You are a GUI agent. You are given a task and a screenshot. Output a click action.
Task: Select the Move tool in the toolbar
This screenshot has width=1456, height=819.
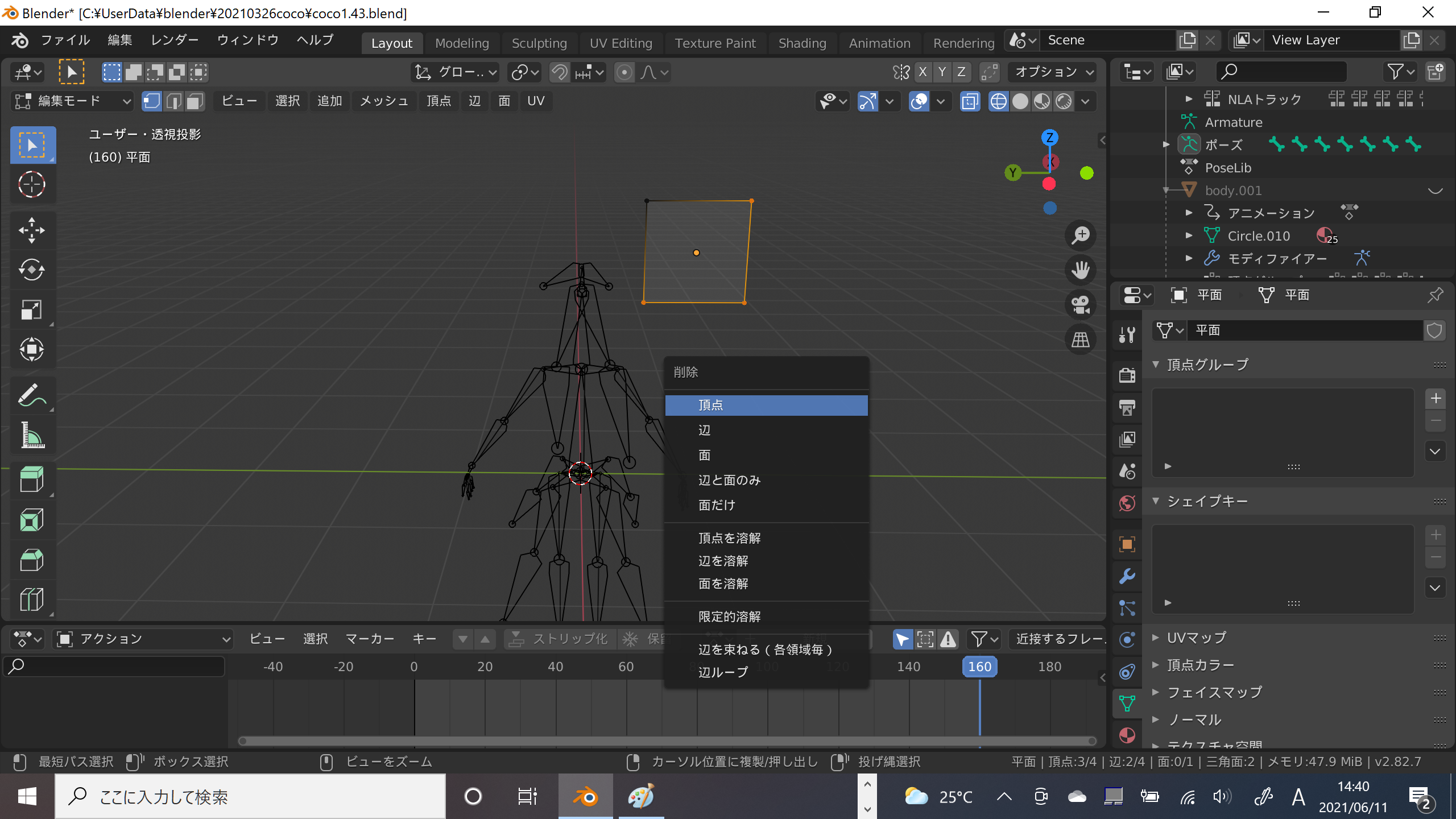tap(32, 230)
